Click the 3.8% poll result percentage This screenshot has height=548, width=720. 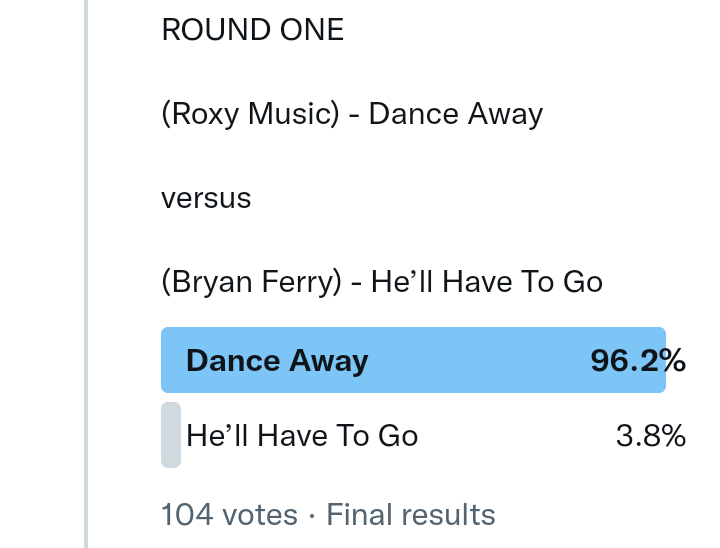[650, 436]
